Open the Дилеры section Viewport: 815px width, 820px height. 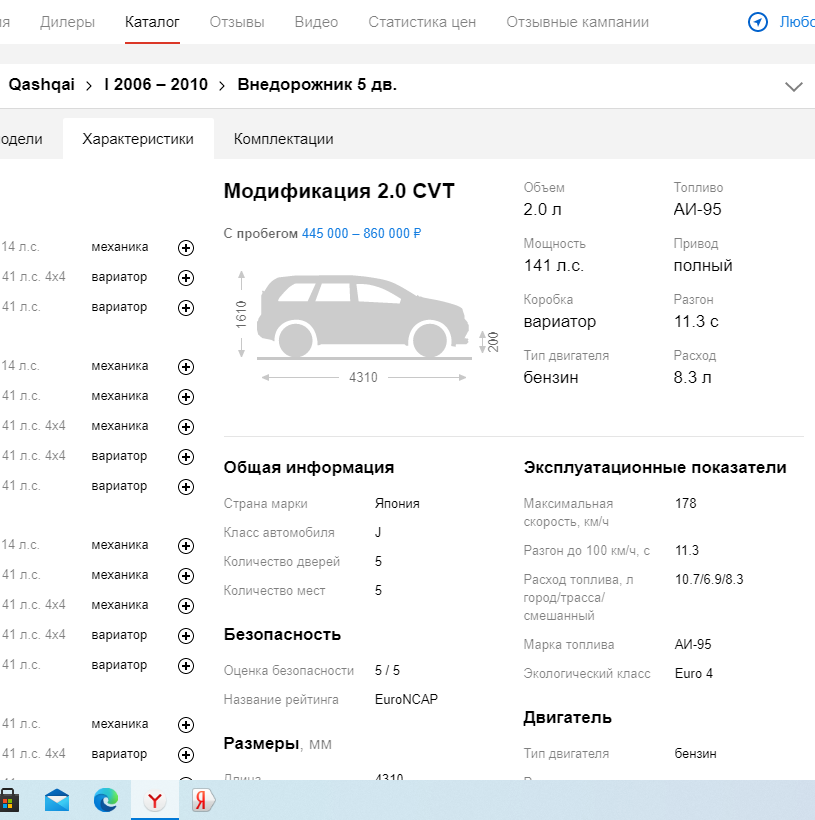pos(67,22)
